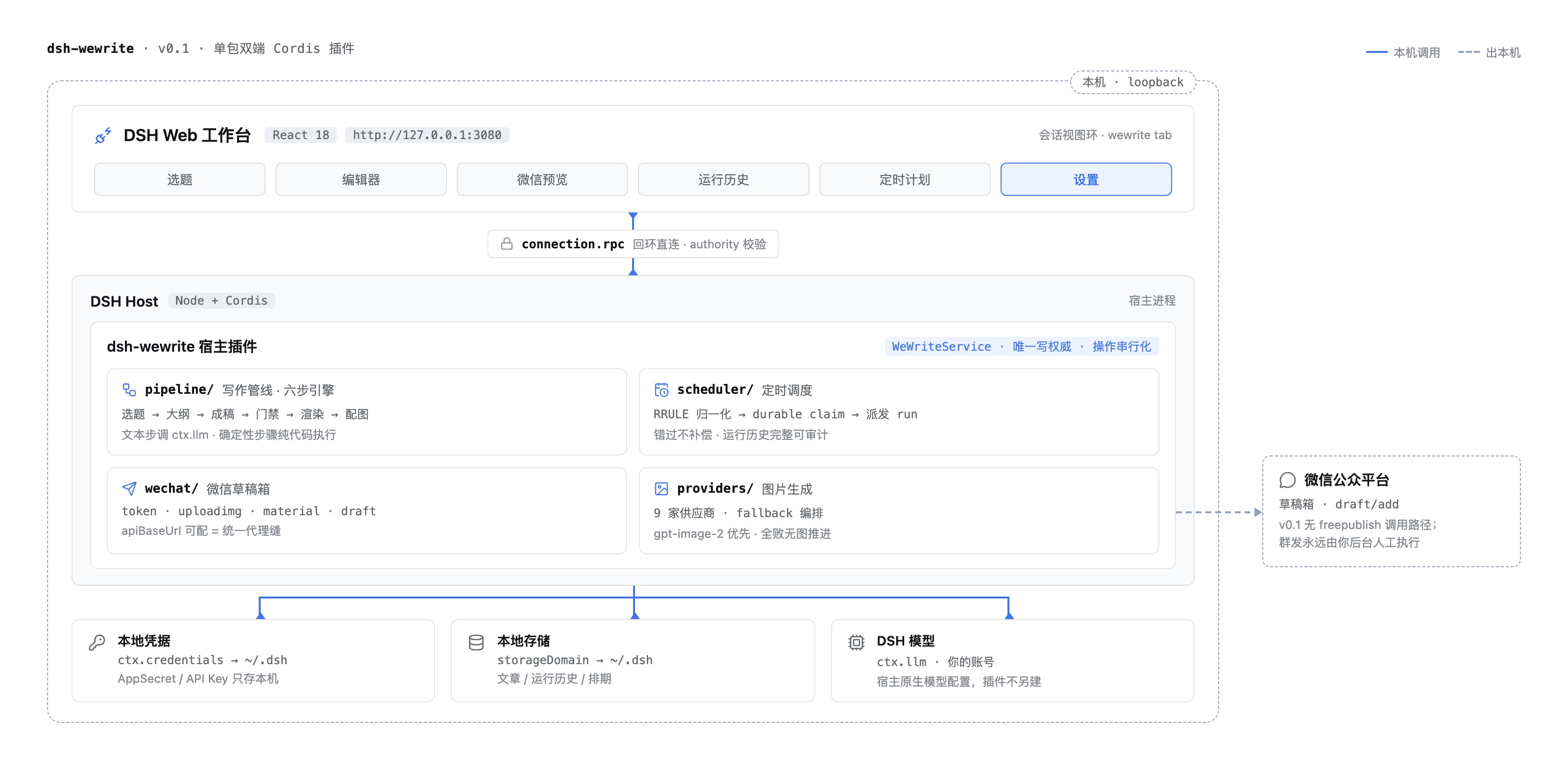Screen dimensions: 1568x766
Task: Click the key icon of 本地凭据
Action: [x=98, y=642]
